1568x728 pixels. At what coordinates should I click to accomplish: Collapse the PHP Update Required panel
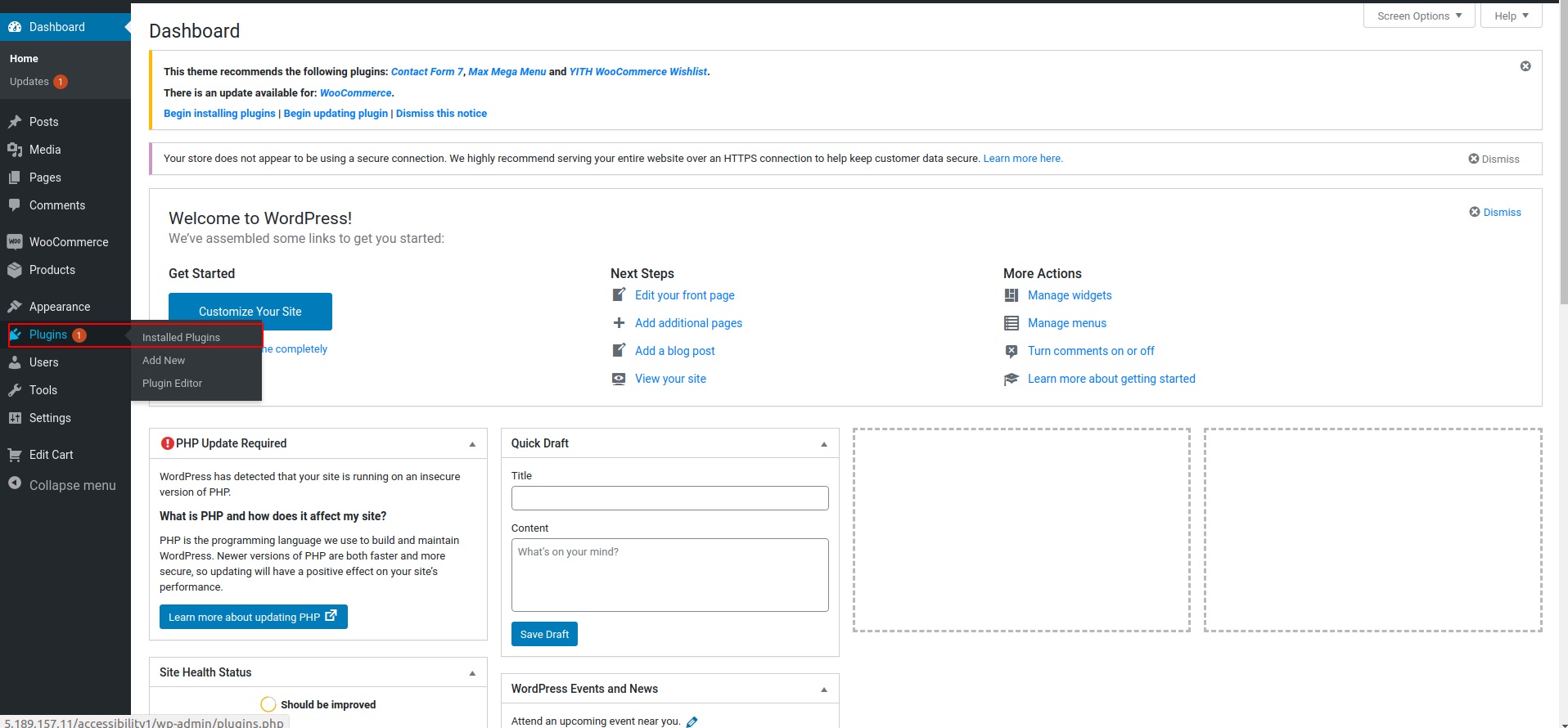(x=472, y=444)
